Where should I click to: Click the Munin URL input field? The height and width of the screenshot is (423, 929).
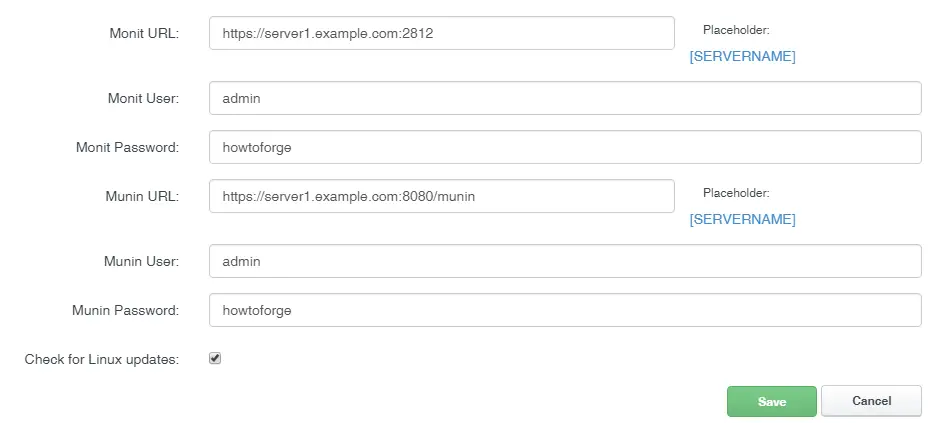click(441, 196)
